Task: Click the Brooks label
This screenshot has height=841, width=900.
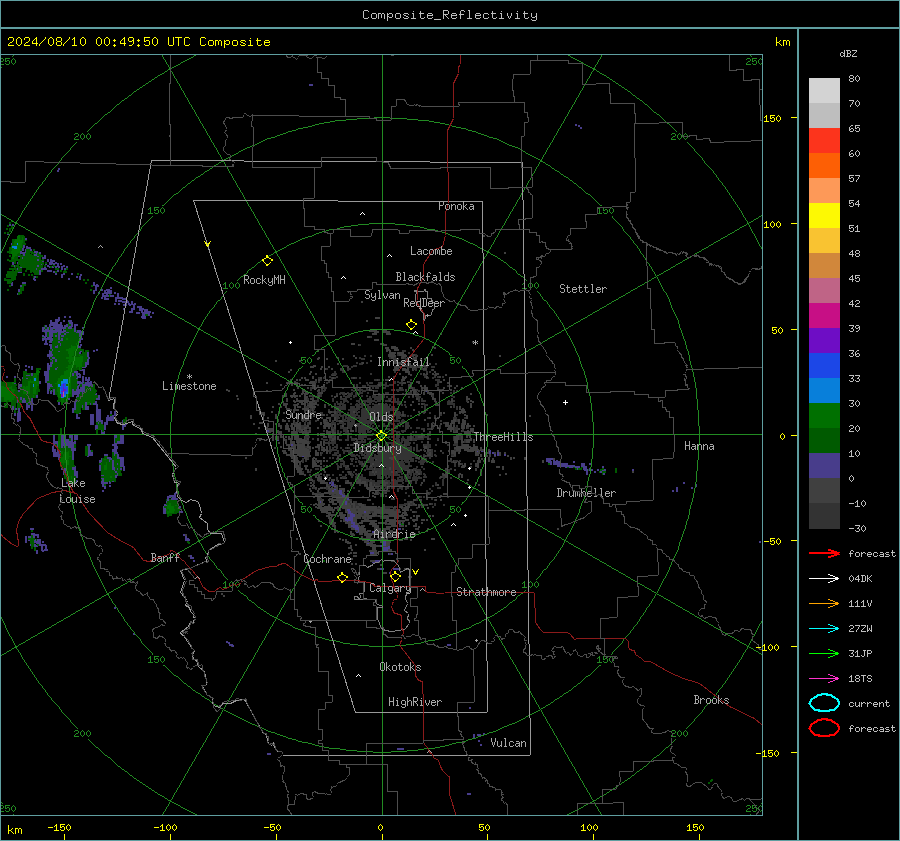Action: click(x=711, y=700)
